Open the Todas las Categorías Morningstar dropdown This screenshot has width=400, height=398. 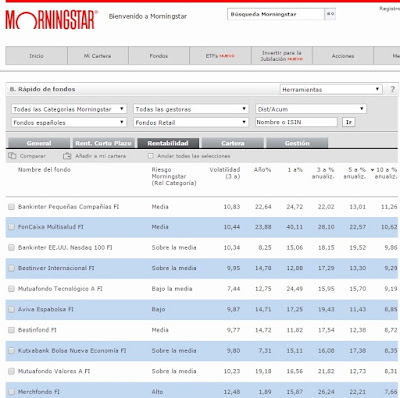(x=69, y=109)
